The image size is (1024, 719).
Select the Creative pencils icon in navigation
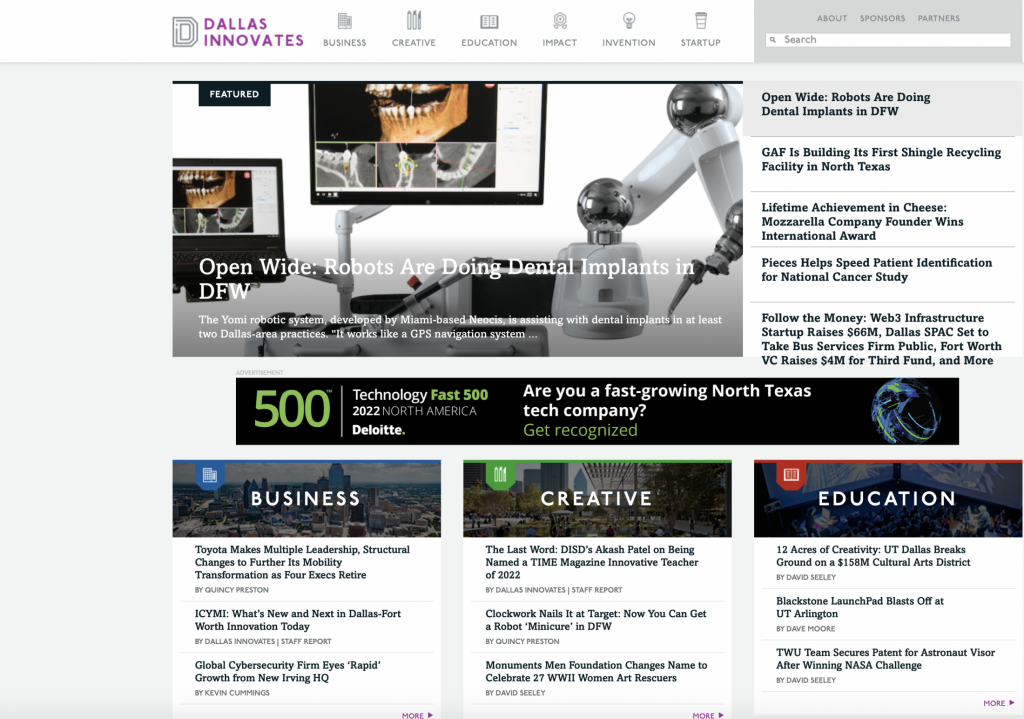(414, 21)
